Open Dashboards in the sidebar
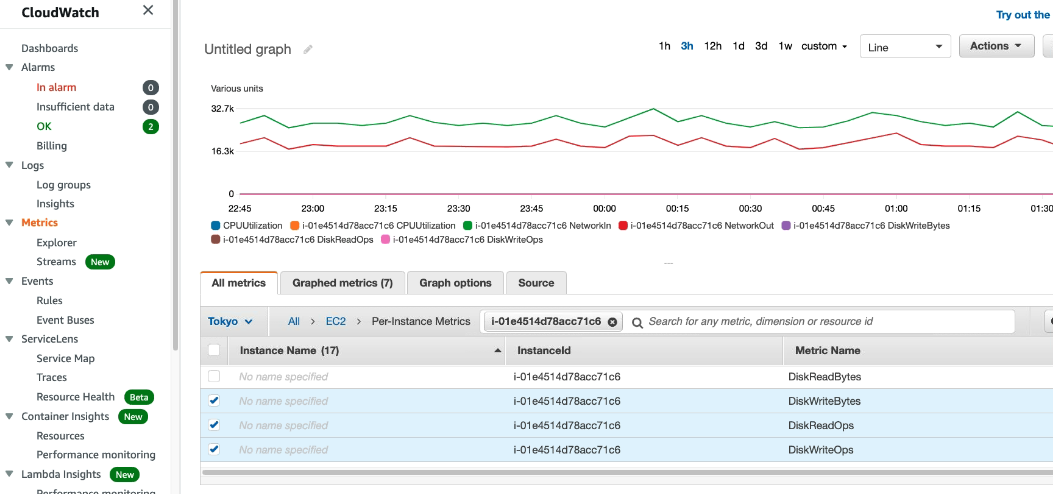 coord(50,48)
